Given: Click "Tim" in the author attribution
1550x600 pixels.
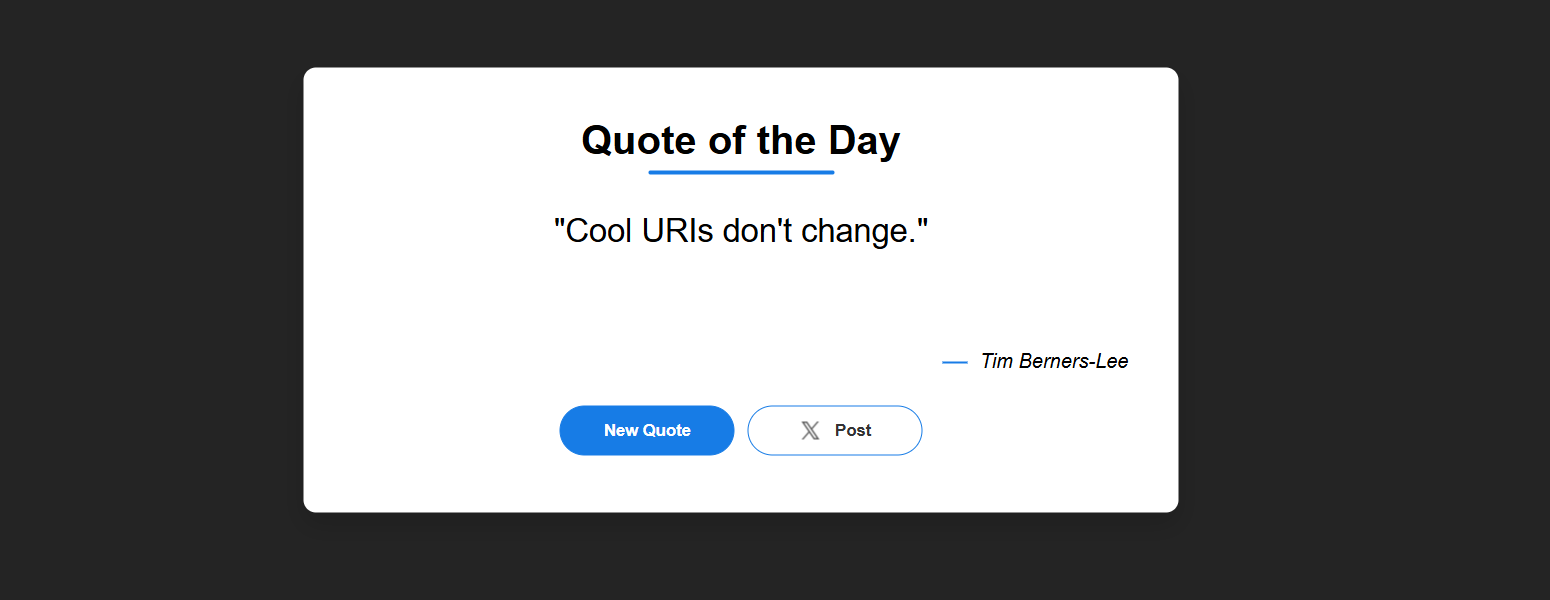Looking at the screenshot, I should click(997, 361).
